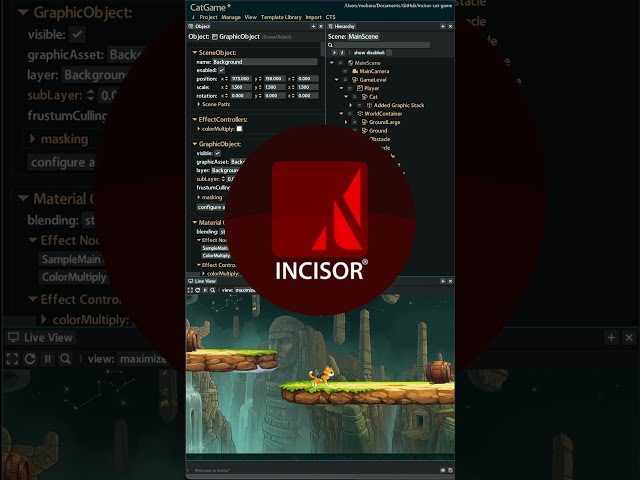This screenshot has width=640, height=480.
Task: Toggle the show disabled checkbox
Action: click(x=389, y=53)
